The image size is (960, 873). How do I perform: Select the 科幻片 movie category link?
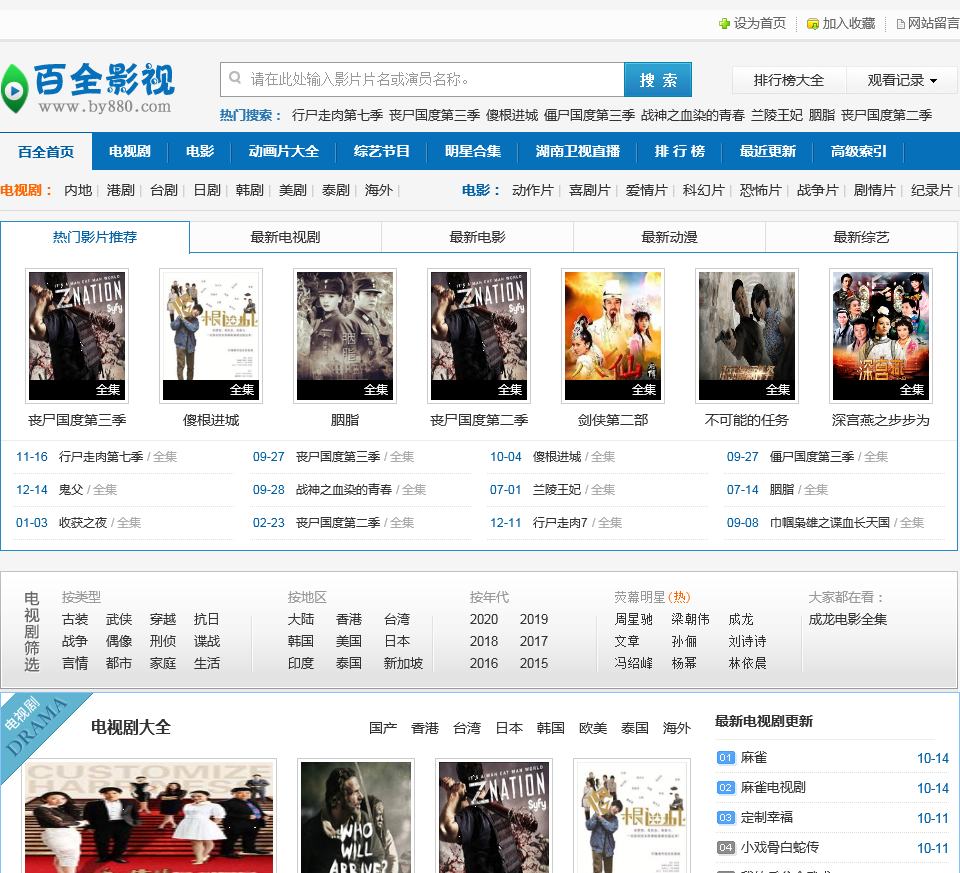[x=703, y=190]
